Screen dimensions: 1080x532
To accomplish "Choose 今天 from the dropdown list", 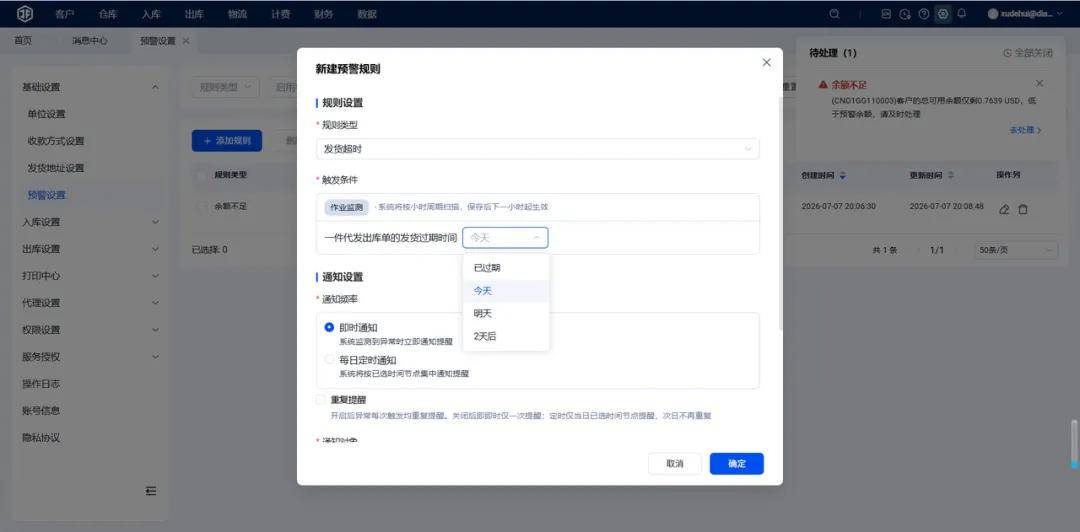I will pyautogui.click(x=506, y=291).
